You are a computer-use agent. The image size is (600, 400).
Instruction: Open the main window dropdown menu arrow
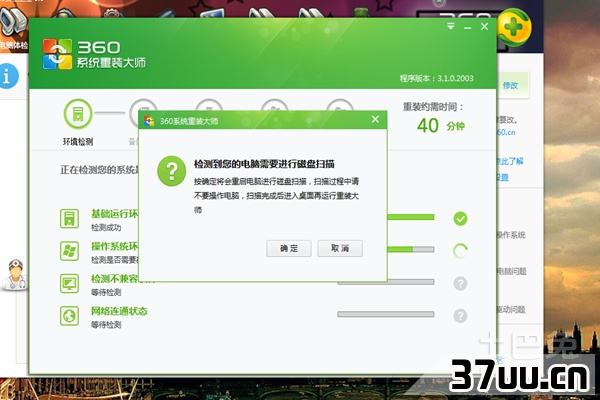(x=451, y=26)
